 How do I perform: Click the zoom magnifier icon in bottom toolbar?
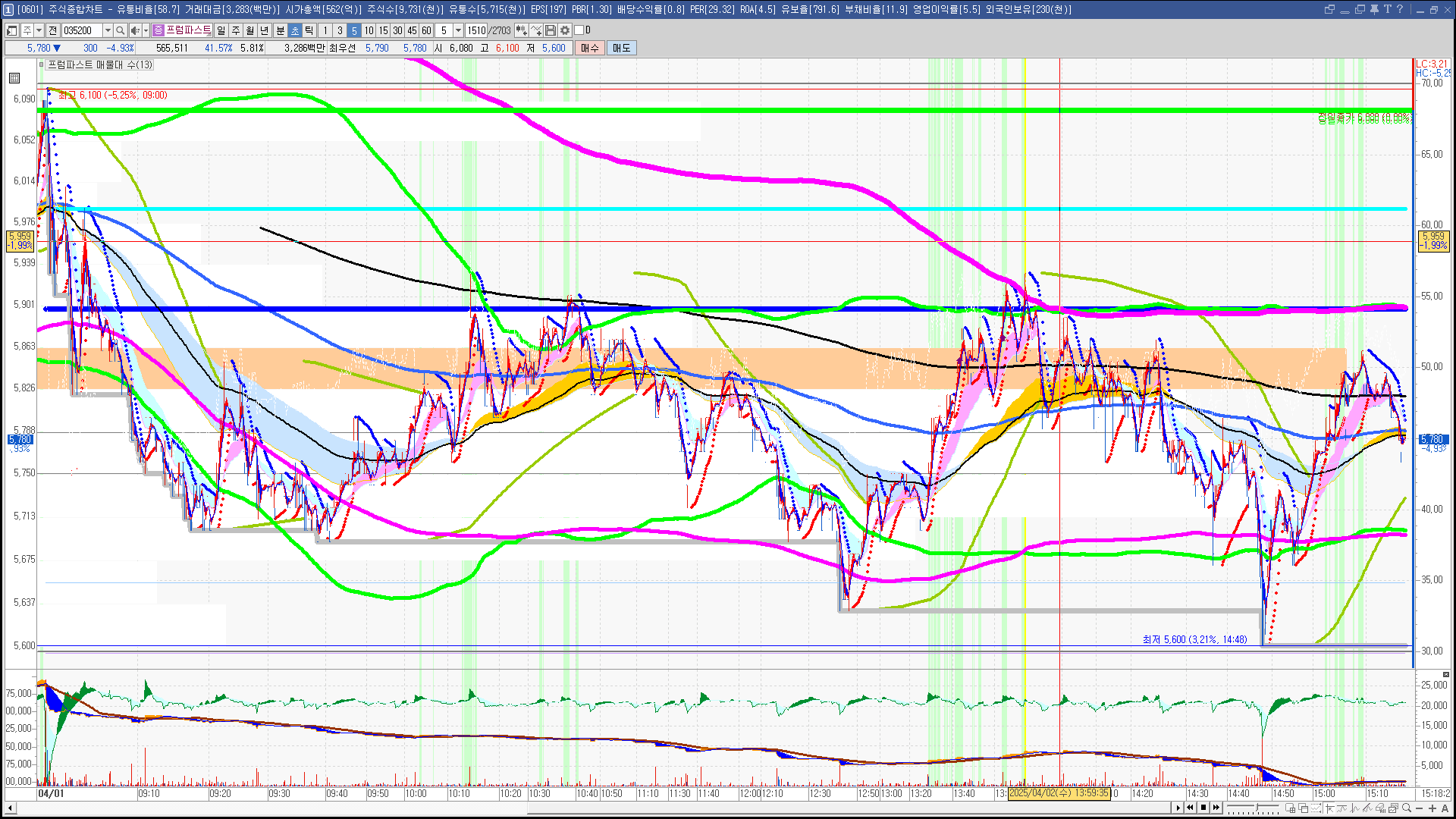[1406, 808]
